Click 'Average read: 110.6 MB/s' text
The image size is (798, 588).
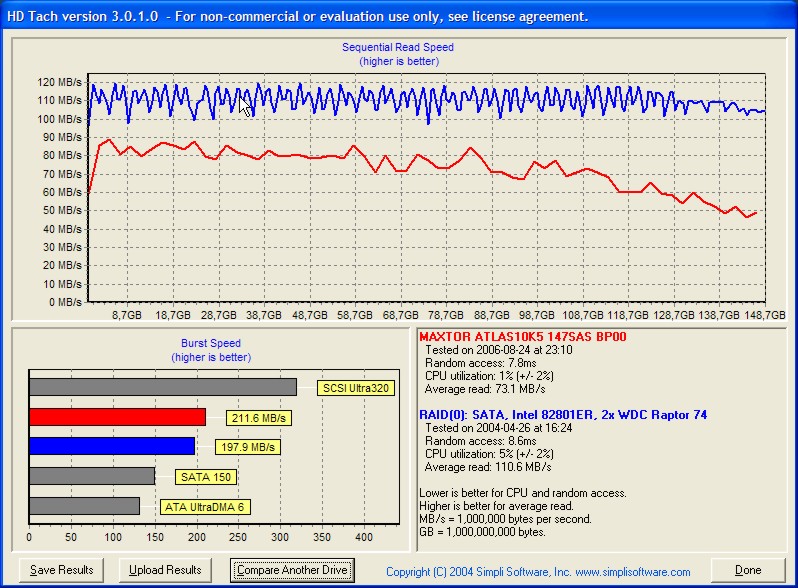(488, 467)
